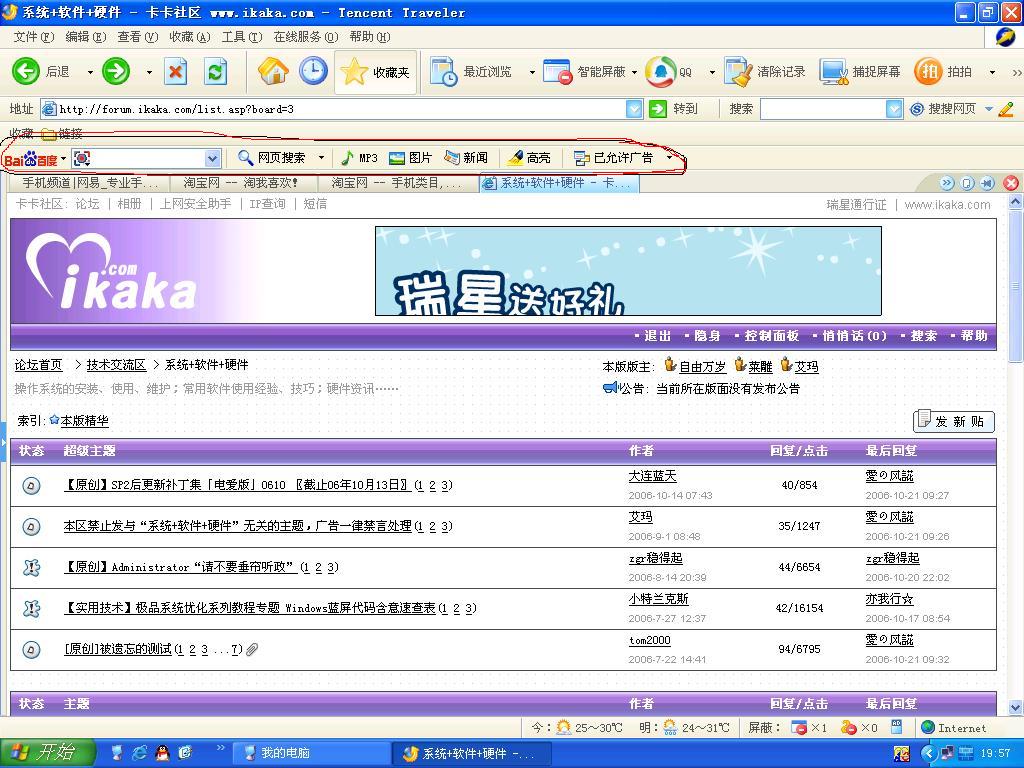
Task: Stop loading with the red X icon
Action: [175, 71]
